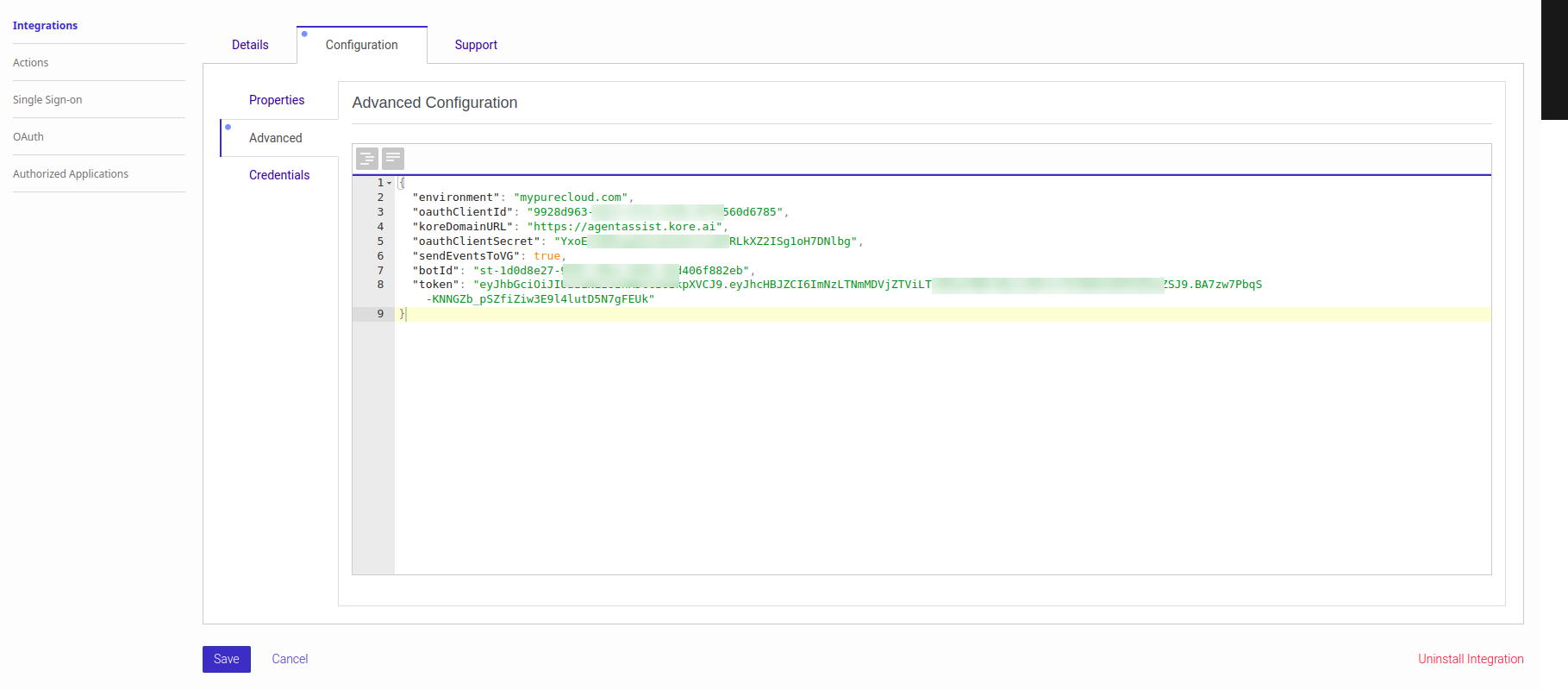Image resolution: width=1568 pixels, height=690 pixels.
Task: Click the format JSON icon in editor toolbar
Action: [367, 158]
